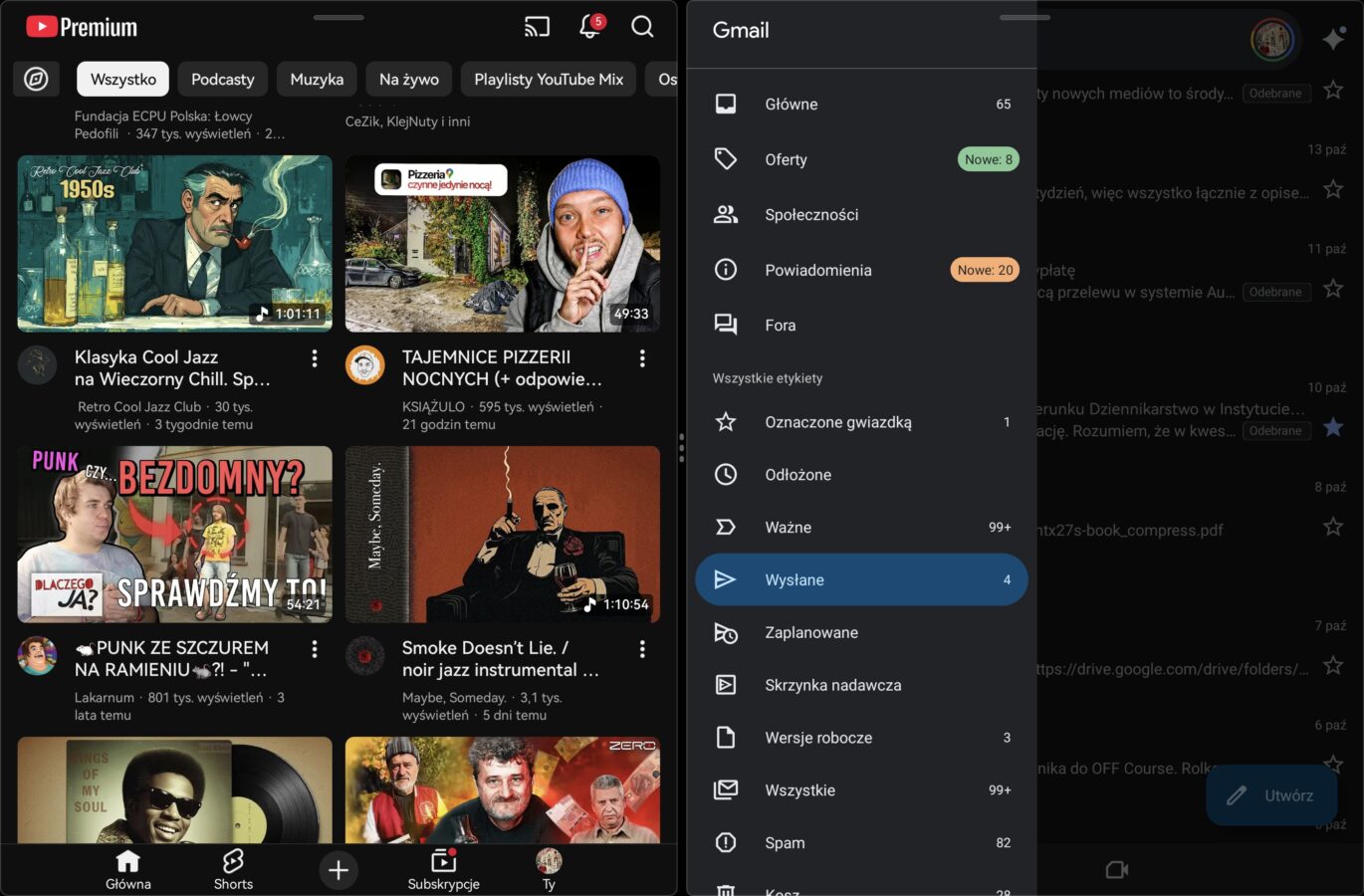Viewport: 1364px width, 896px height.
Task: Open YouTube notifications bell
Action: [x=589, y=27]
